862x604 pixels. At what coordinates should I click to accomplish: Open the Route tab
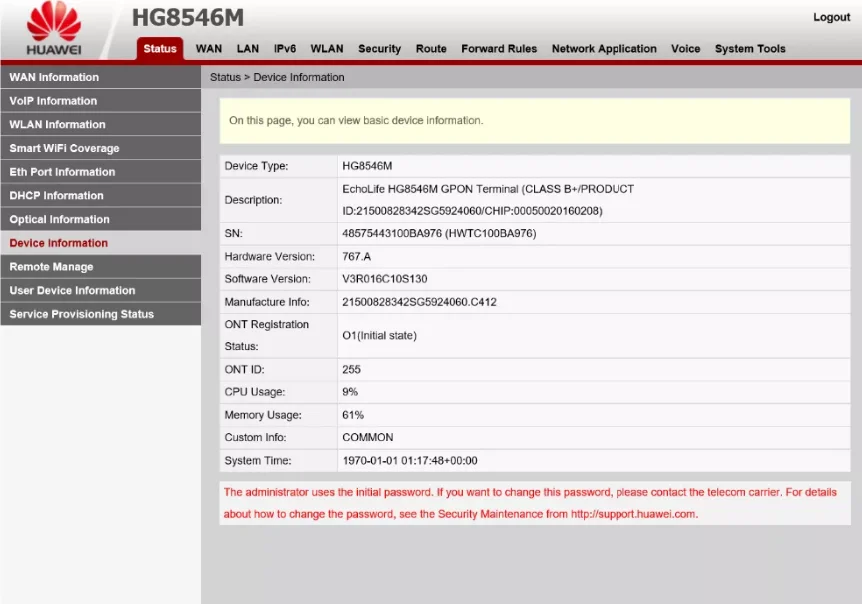coord(431,48)
